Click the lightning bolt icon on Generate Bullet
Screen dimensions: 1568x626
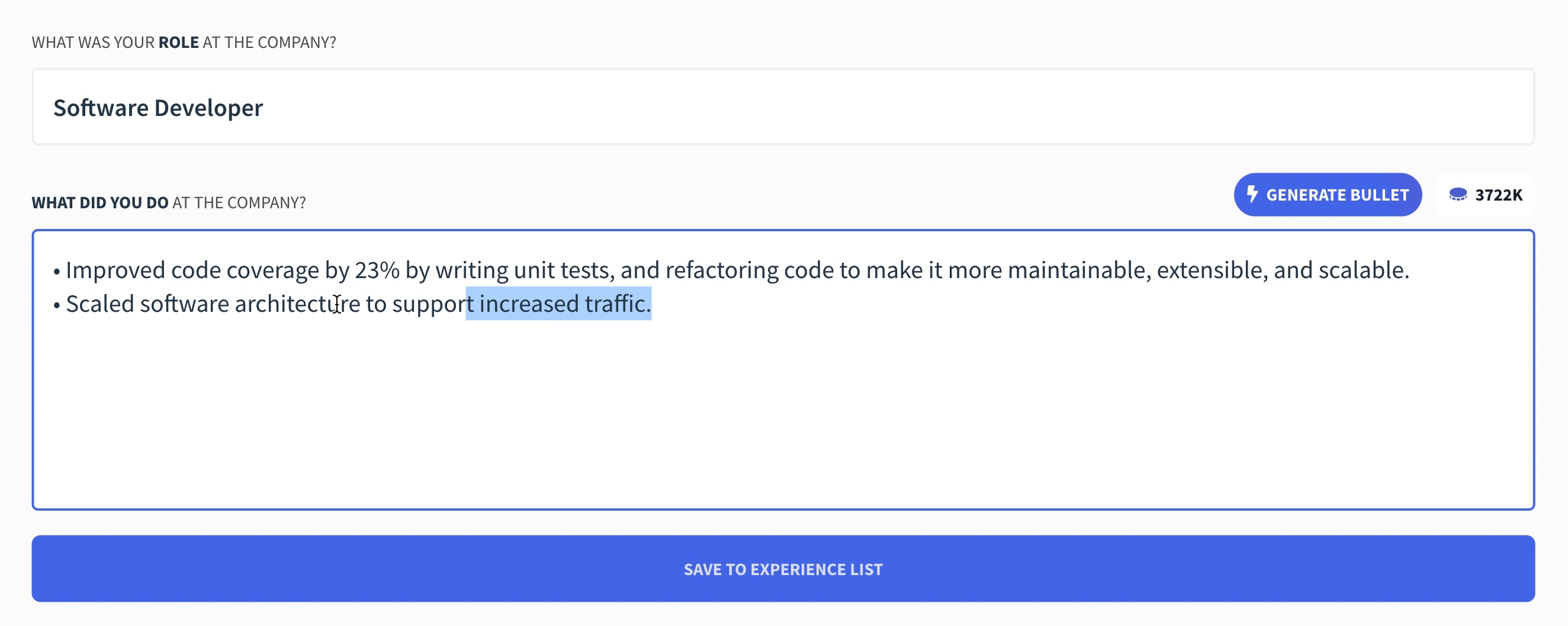point(1252,195)
